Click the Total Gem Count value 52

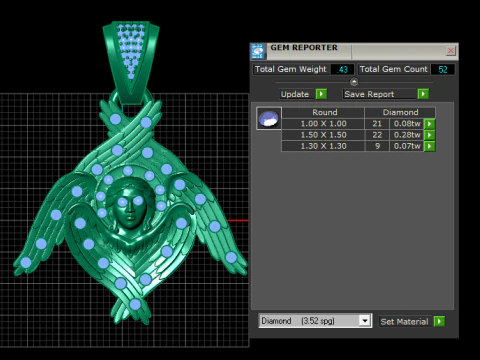[443, 69]
